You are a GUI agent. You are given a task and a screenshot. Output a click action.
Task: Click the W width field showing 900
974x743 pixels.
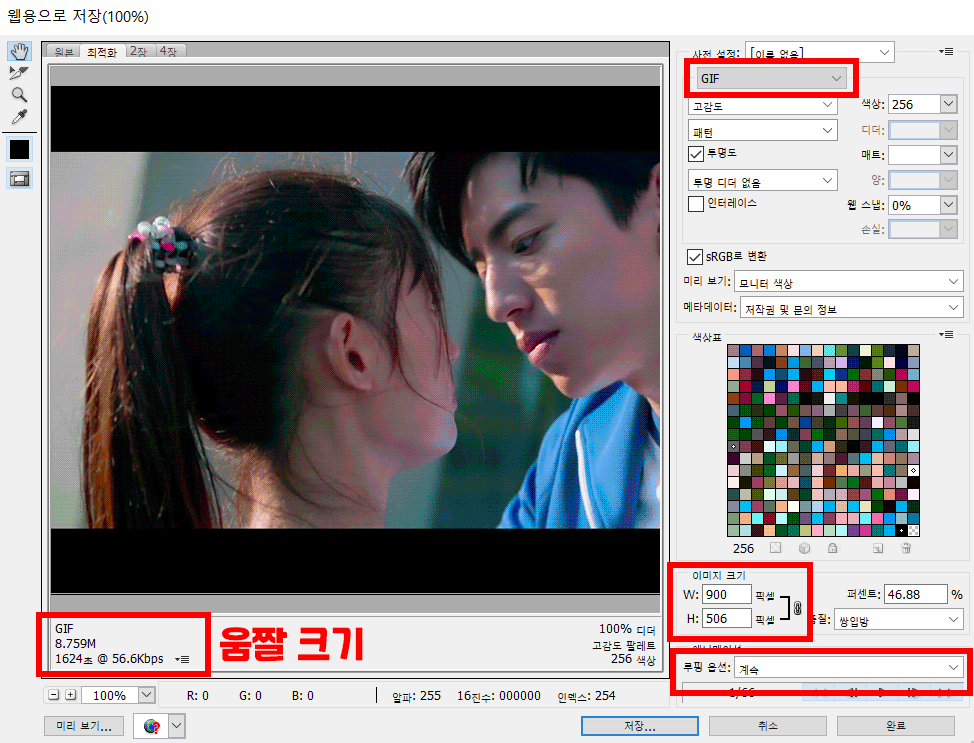tap(727, 595)
